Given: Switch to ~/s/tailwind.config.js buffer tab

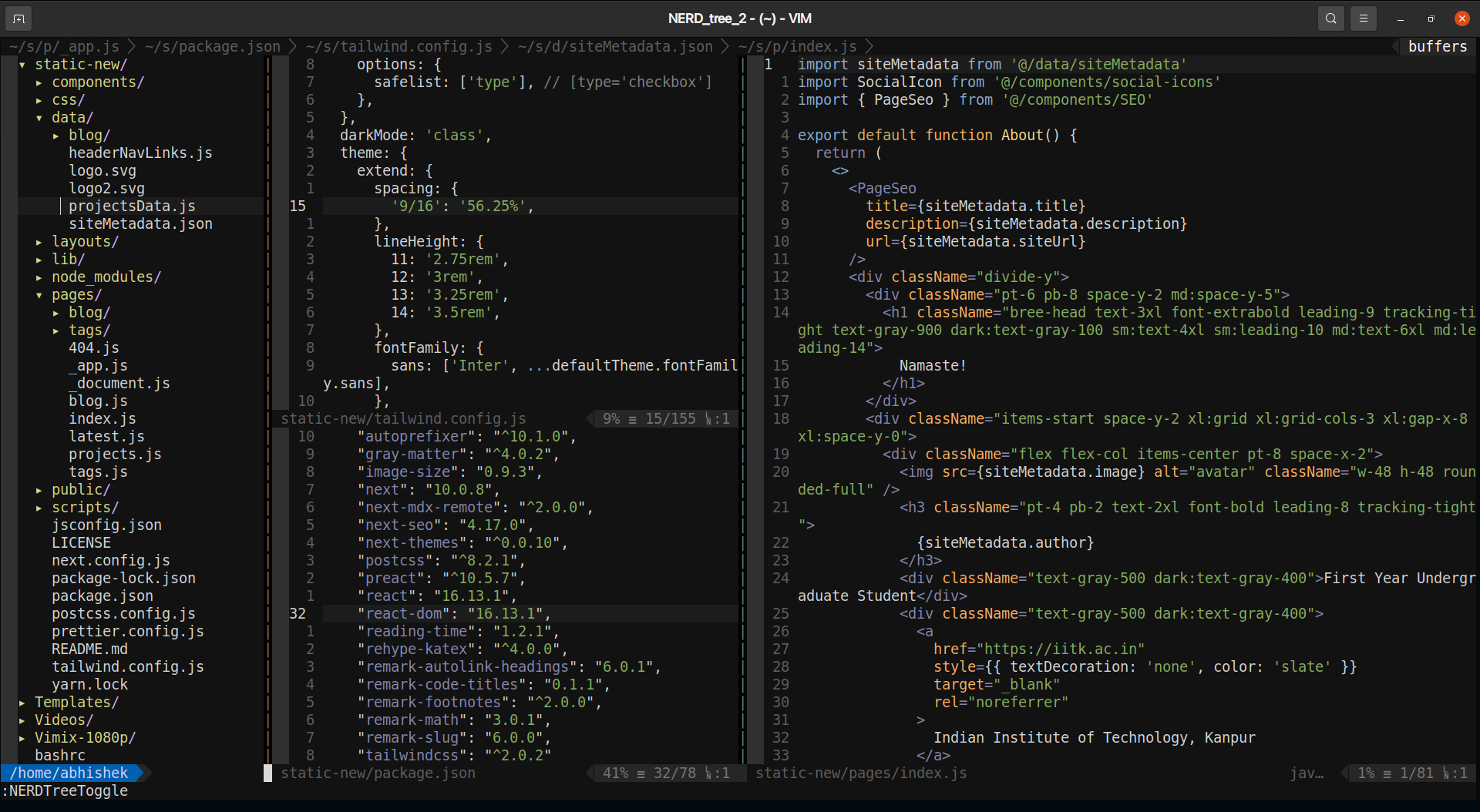Looking at the screenshot, I should point(399,46).
